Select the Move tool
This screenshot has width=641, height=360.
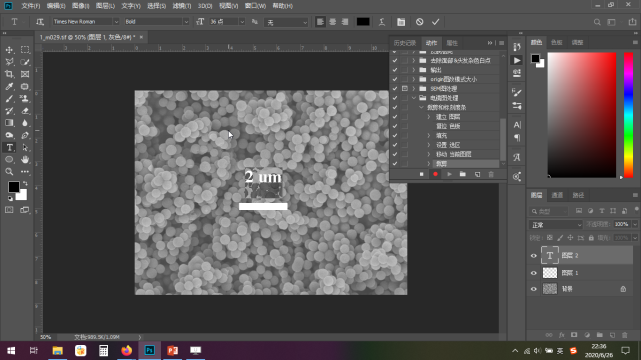9,50
